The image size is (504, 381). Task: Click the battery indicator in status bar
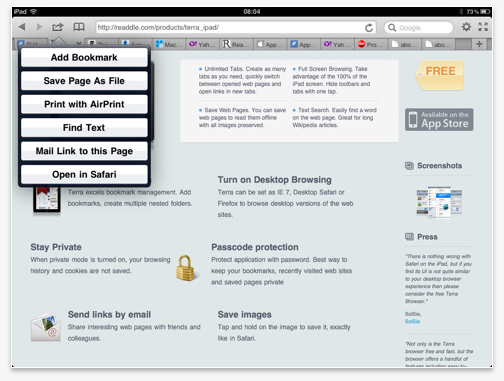[x=486, y=12]
